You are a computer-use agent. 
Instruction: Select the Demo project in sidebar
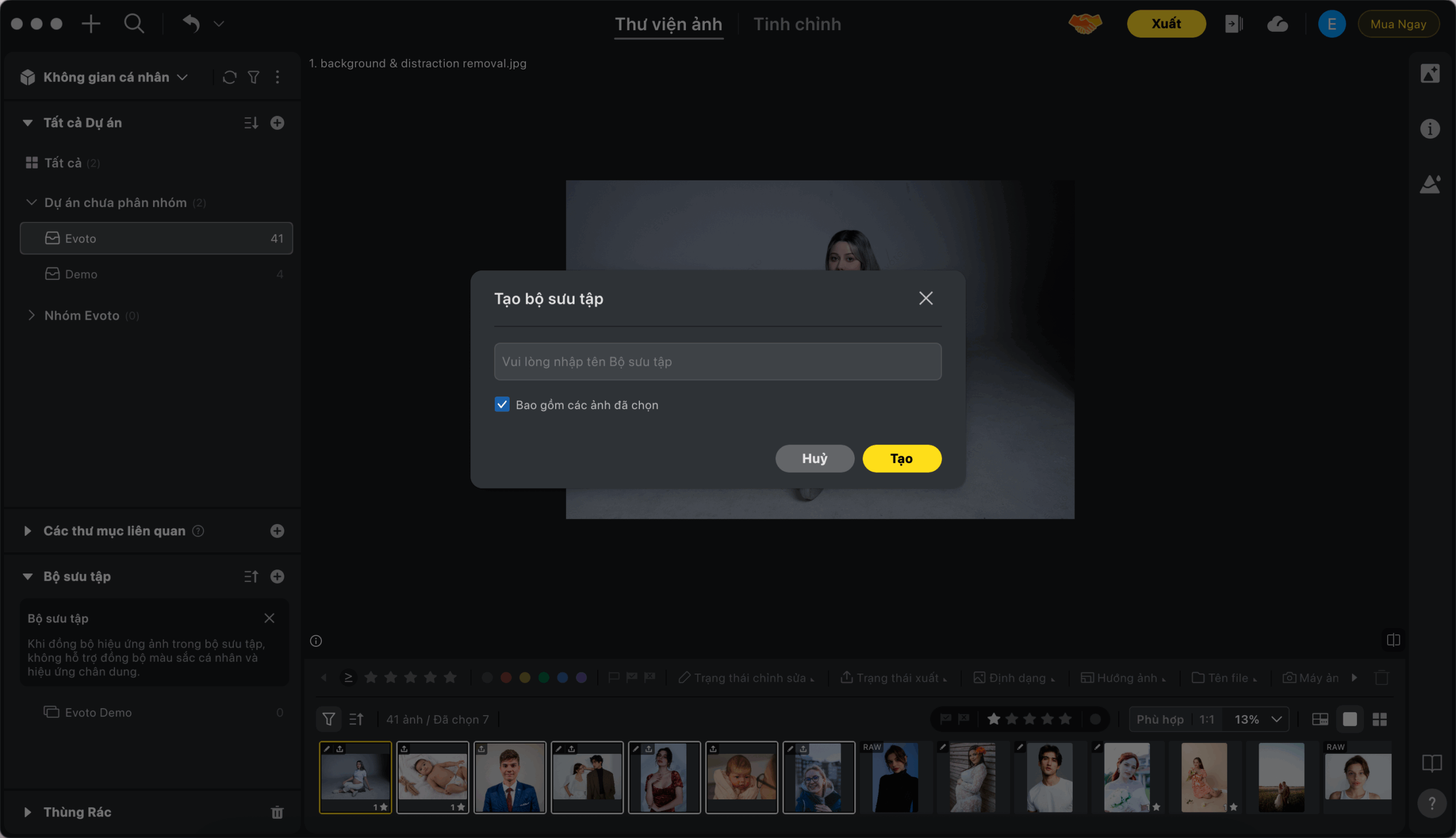(x=81, y=274)
